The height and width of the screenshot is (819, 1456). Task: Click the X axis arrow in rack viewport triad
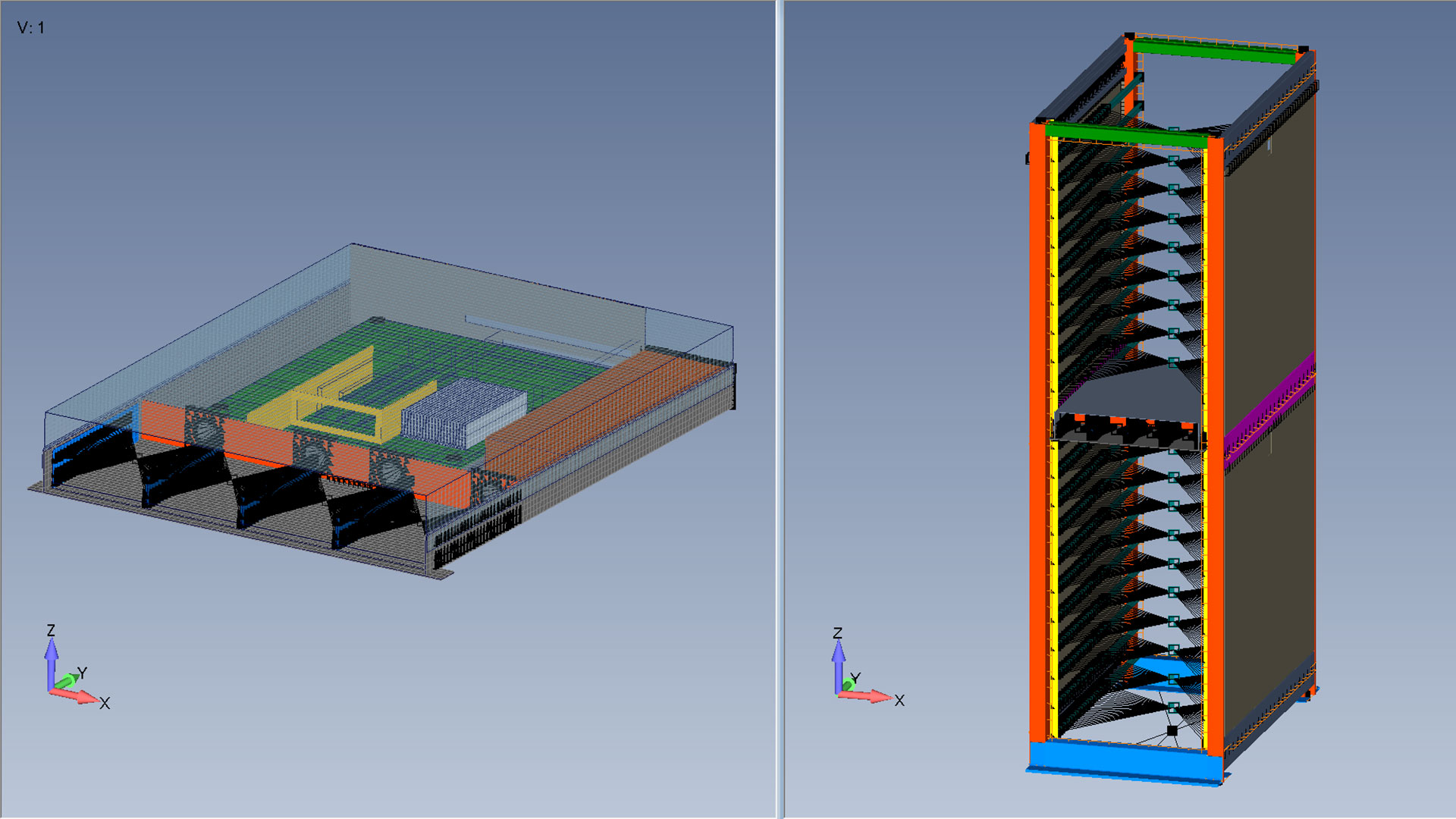click(868, 695)
